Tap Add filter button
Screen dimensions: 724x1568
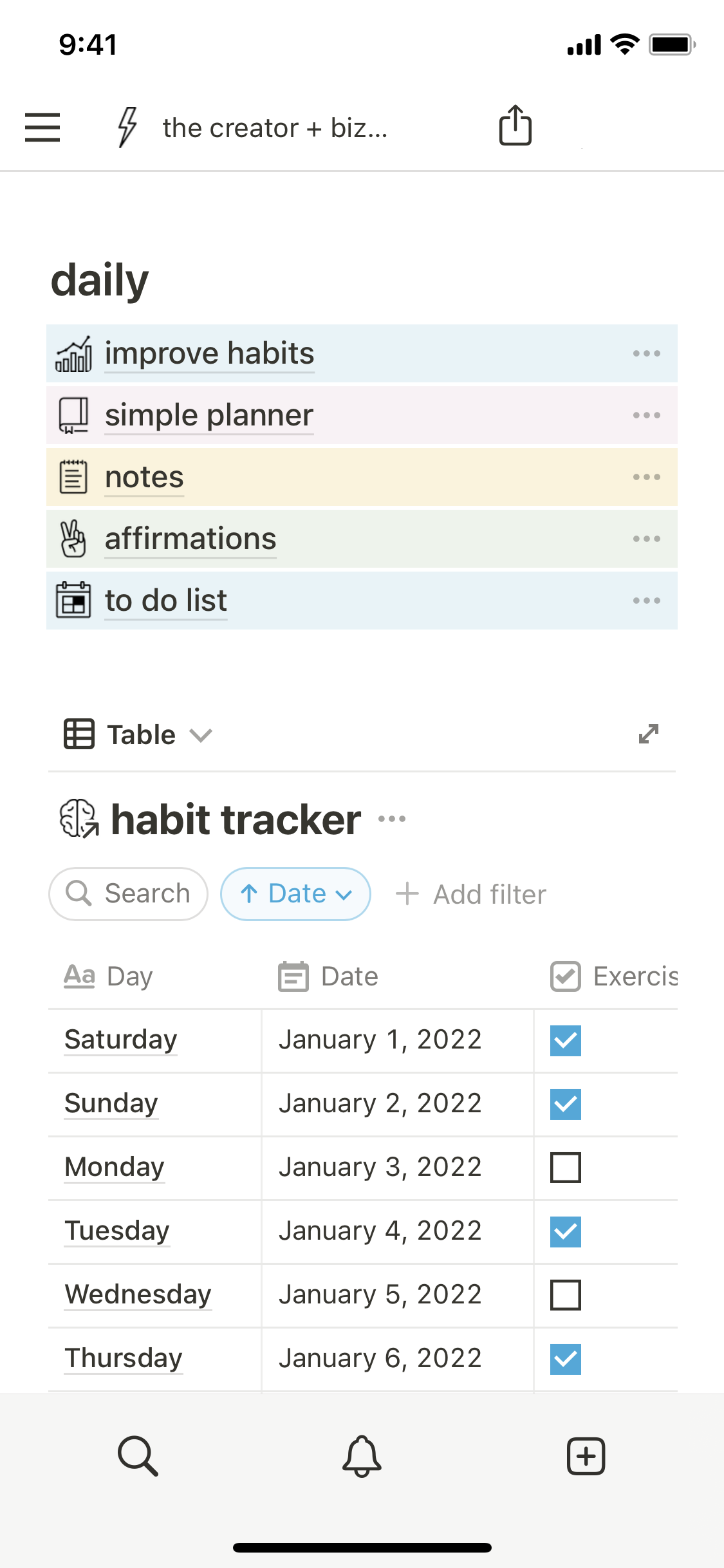(471, 894)
